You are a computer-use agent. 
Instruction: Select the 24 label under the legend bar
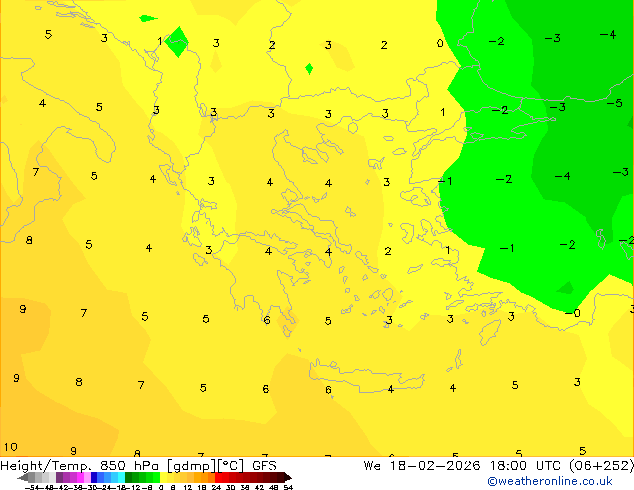pyautogui.click(x=216, y=487)
